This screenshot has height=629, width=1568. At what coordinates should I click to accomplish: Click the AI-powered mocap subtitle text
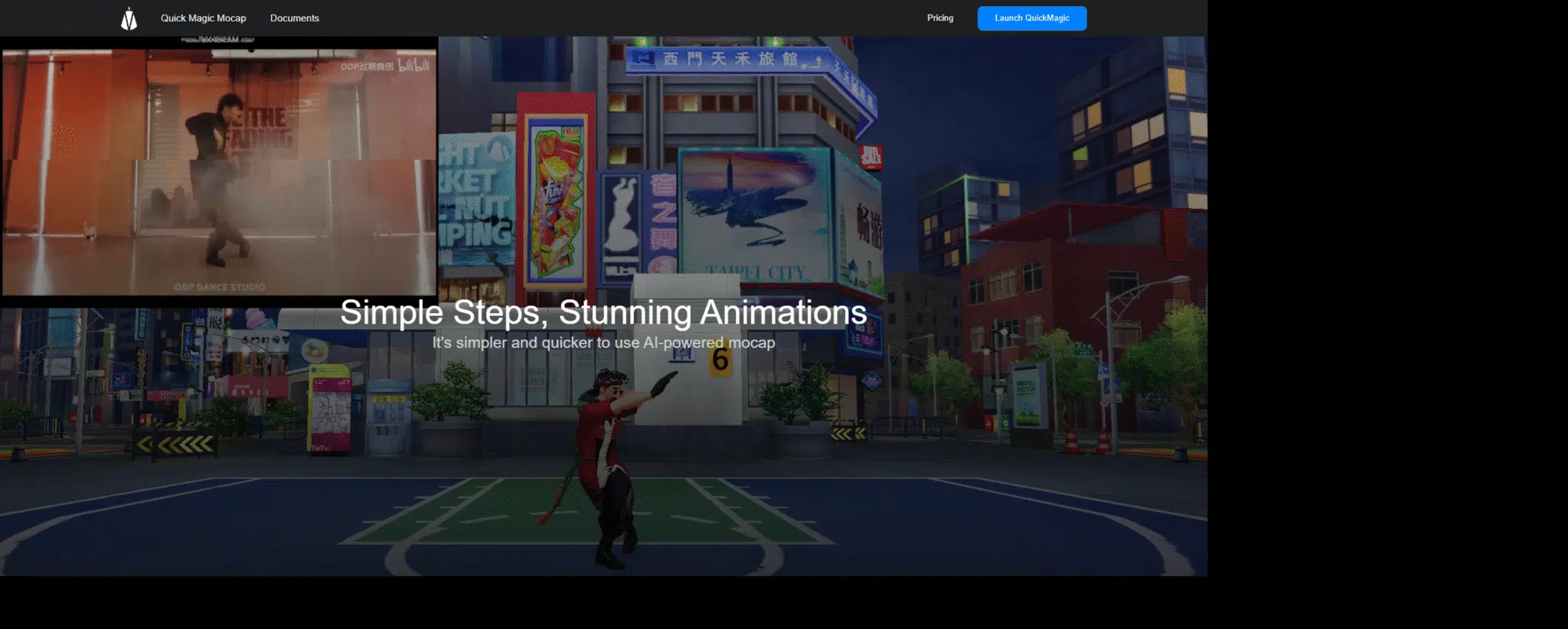click(603, 343)
